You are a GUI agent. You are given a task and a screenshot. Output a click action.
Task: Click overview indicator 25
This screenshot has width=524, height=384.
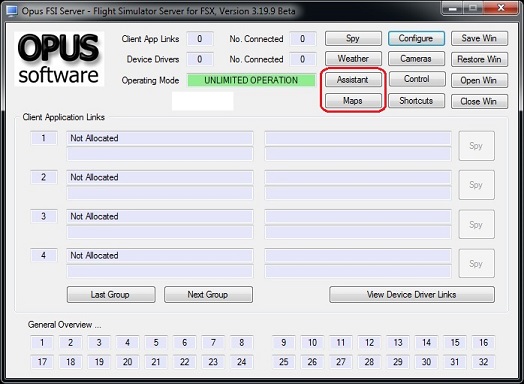[283, 362]
